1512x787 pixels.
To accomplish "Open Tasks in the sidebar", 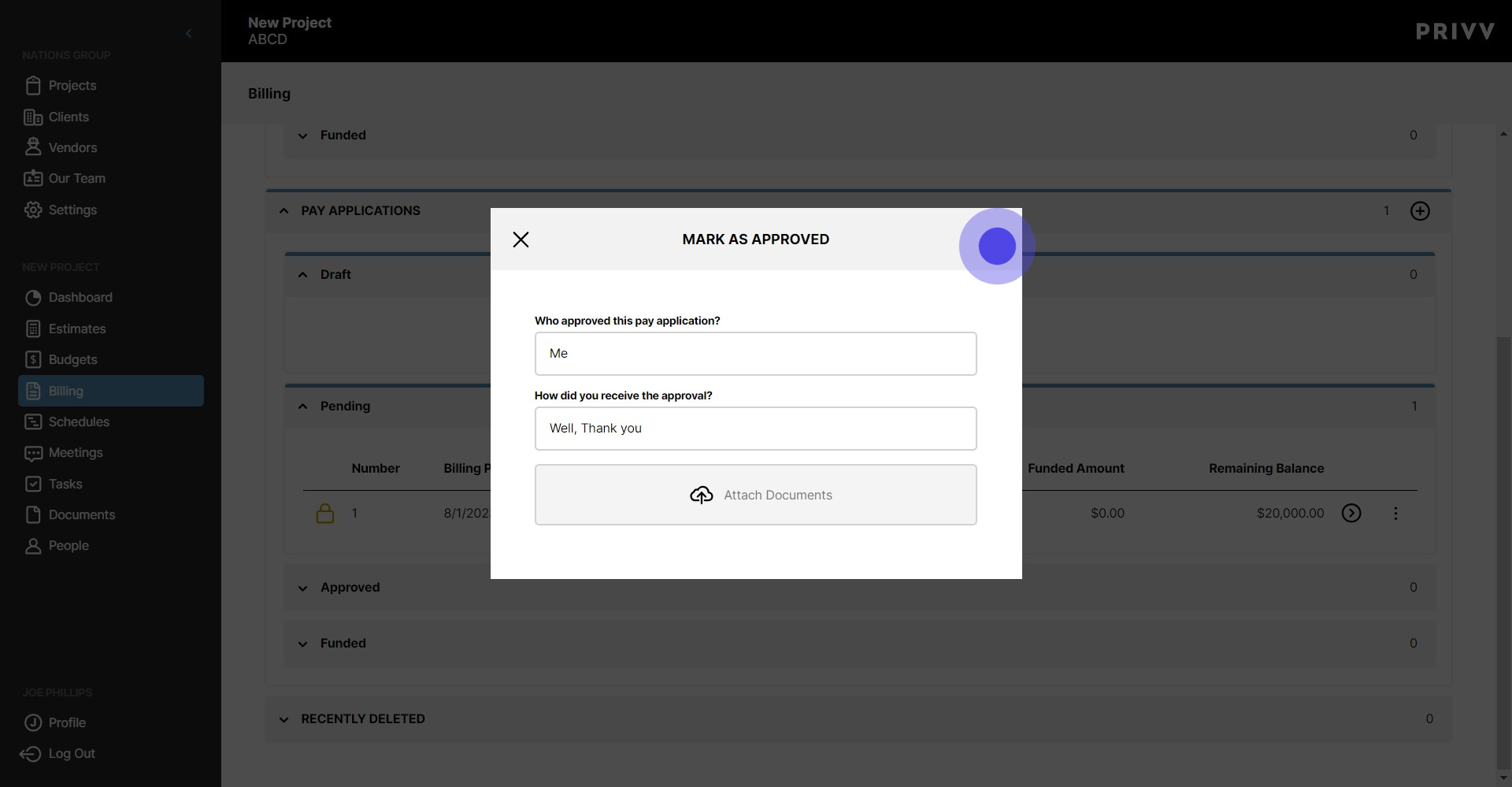I will [65, 484].
